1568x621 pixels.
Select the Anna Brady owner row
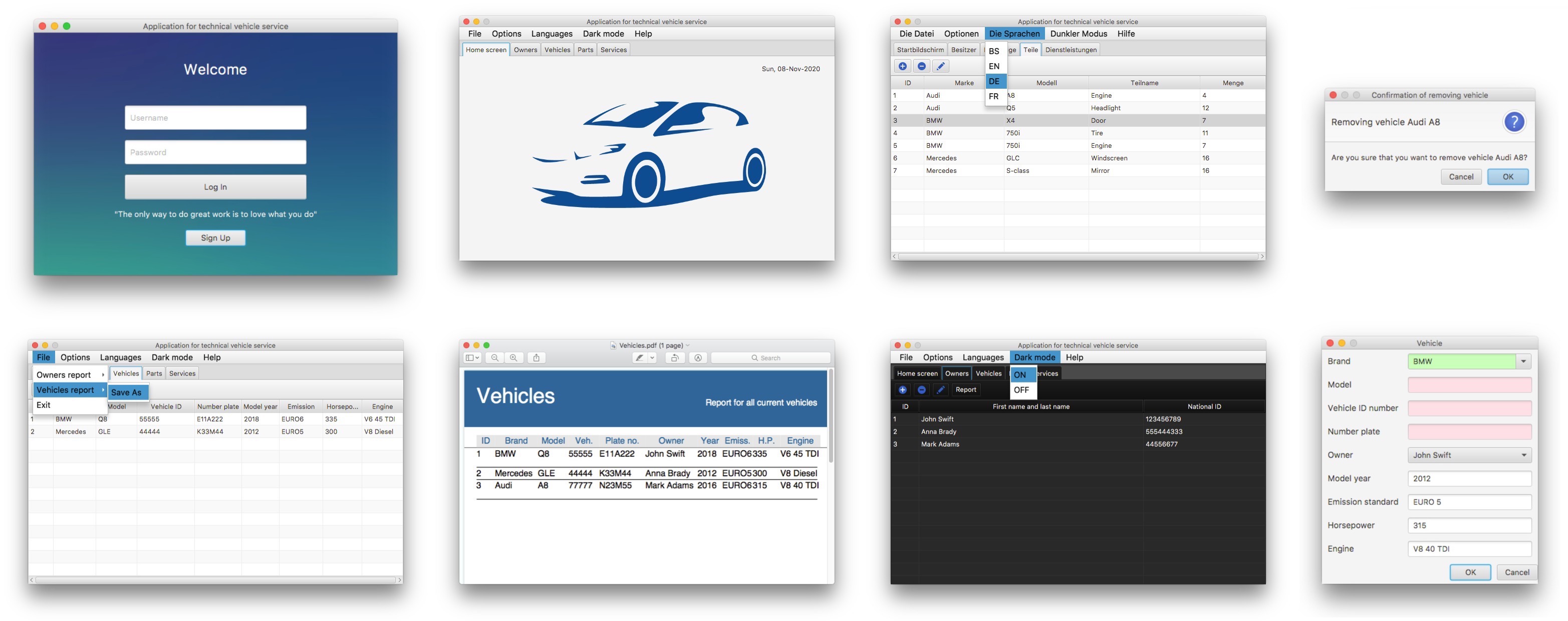(x=1078, y=432)
